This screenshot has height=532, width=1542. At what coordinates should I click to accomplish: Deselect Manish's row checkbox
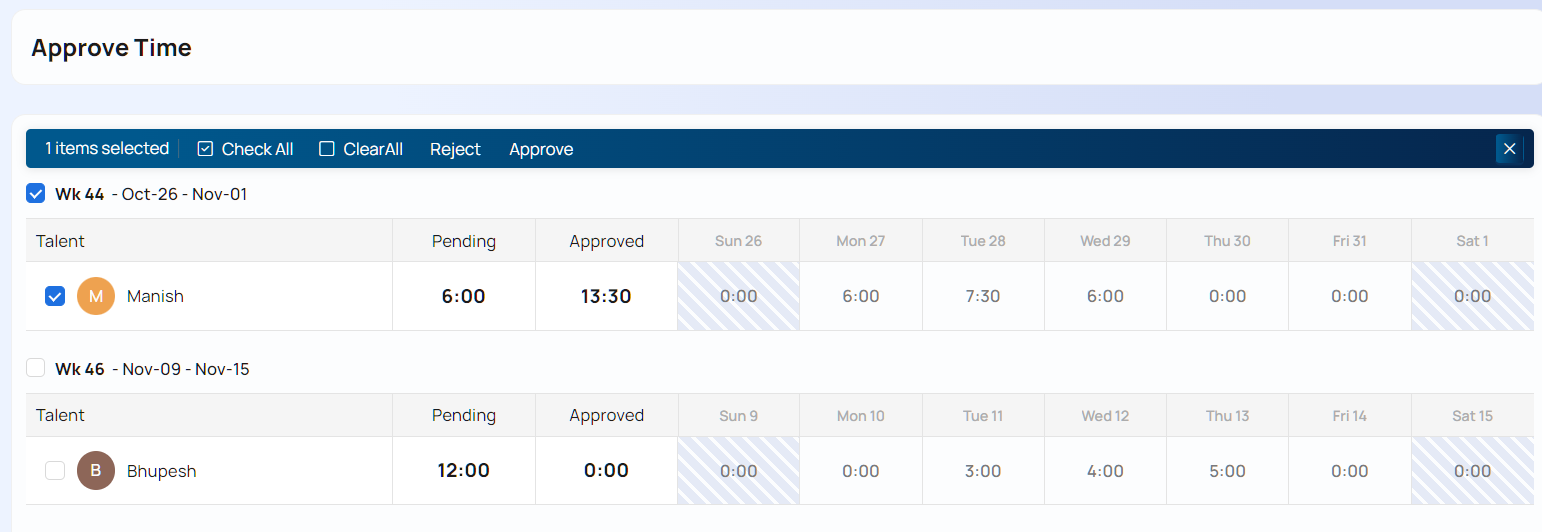55,296
